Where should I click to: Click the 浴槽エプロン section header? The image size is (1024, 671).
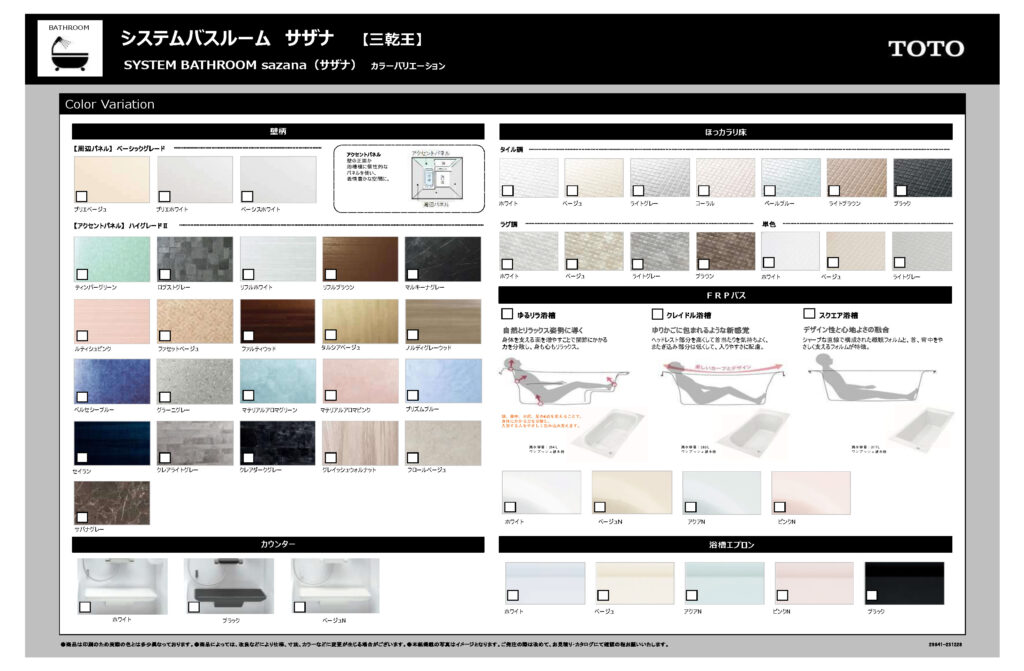pyautogui.click(x=726, y=544)
